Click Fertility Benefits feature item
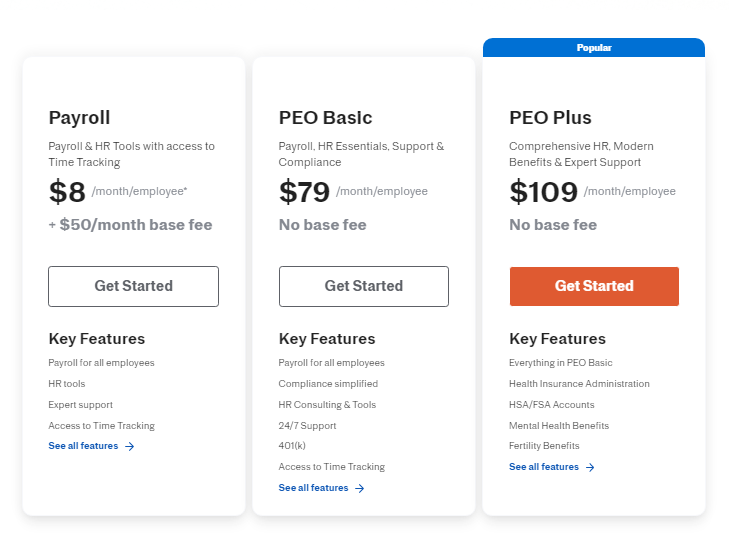The width and height of the screenshot is (729, 535). click(x=544, y=446)
